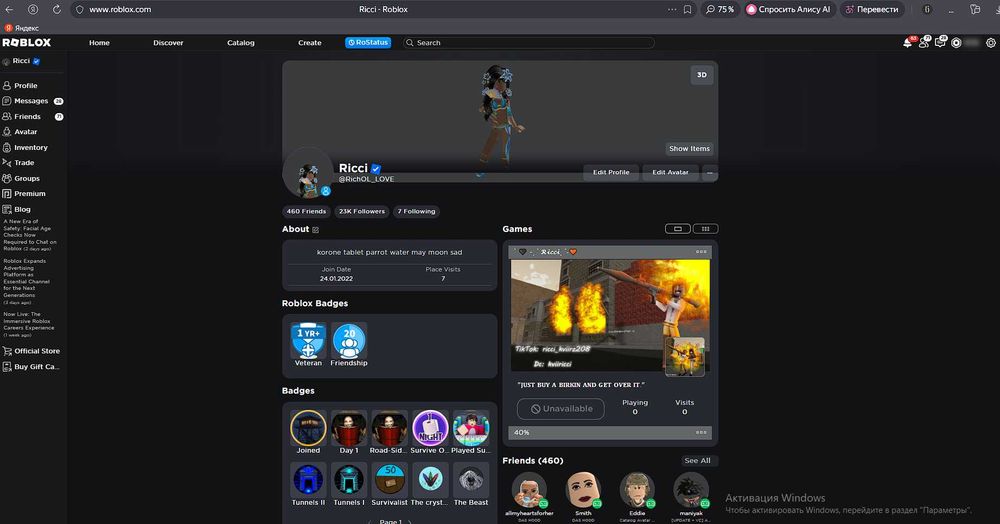Click the edit icon beside About
Viewport: 1000px width, 524px height.
[x=316, y=229]
